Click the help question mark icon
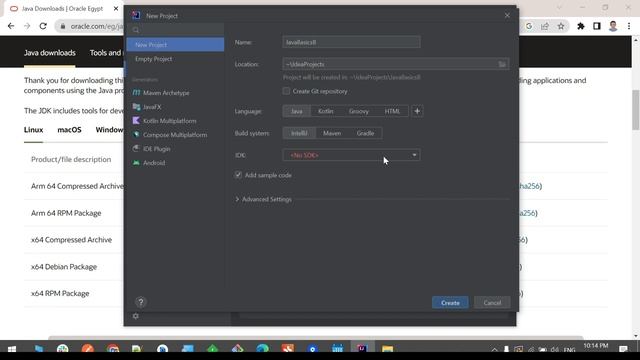 coord(141,302)
